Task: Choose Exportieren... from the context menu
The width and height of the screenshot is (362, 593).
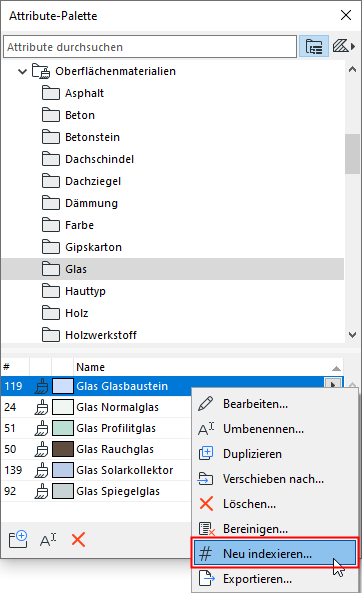Action: pyautogui.click(x=275, y=579)
